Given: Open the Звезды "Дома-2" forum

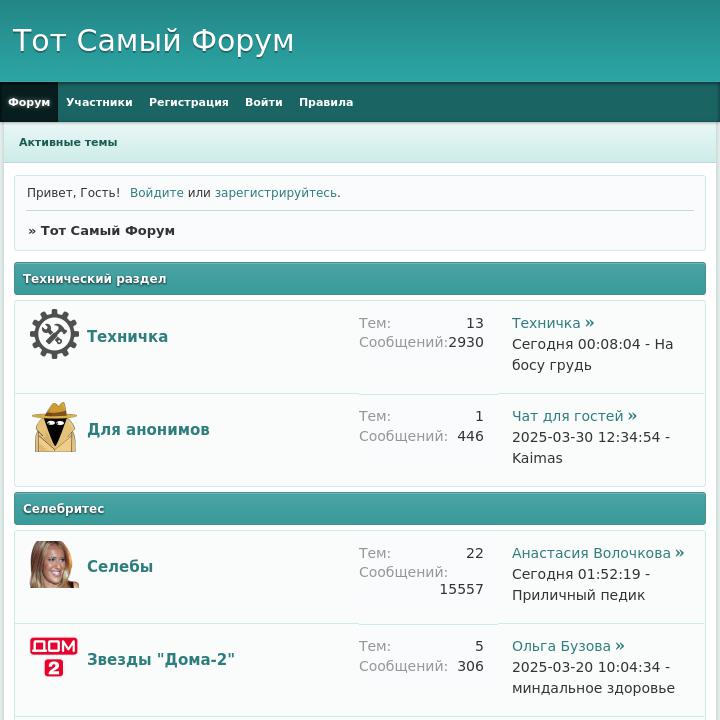Looking at the screenshot, I should [x=161, y=659].
